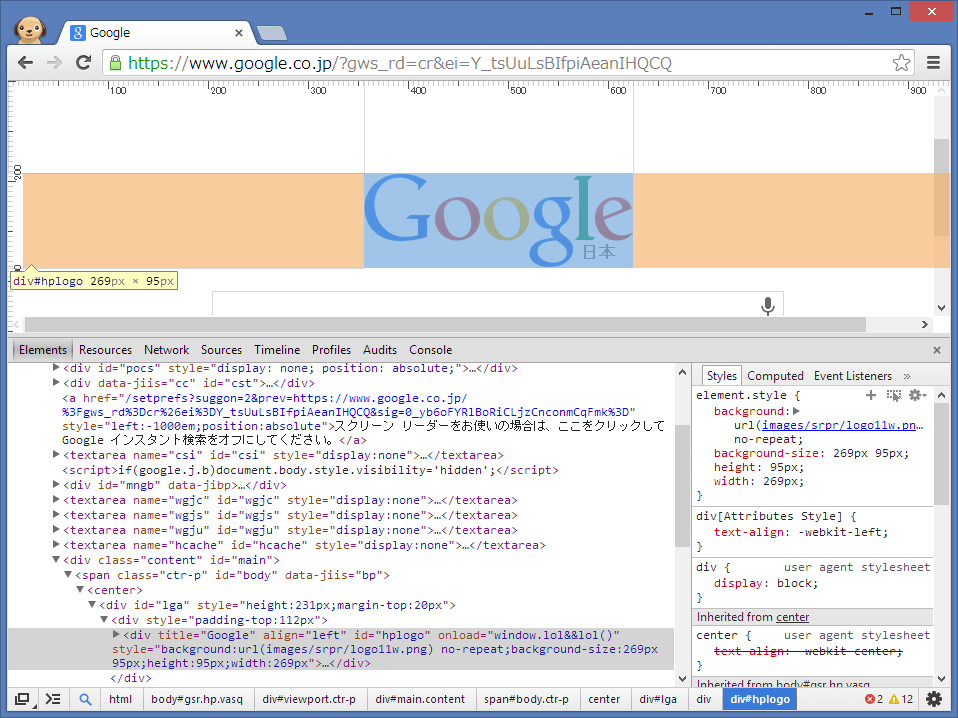958x718 pixels.
Task: Collapse the div id="main" node
Action: (x=56, y=560)
